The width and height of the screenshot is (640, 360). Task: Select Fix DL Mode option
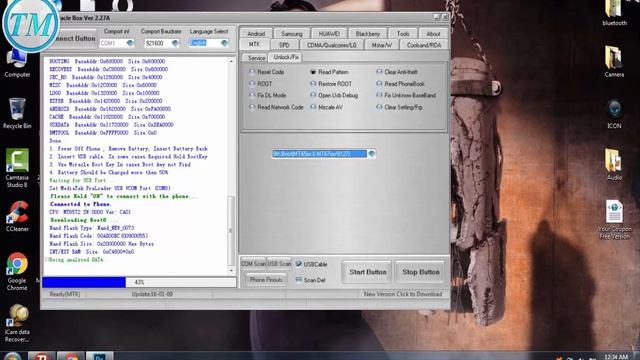252,95
